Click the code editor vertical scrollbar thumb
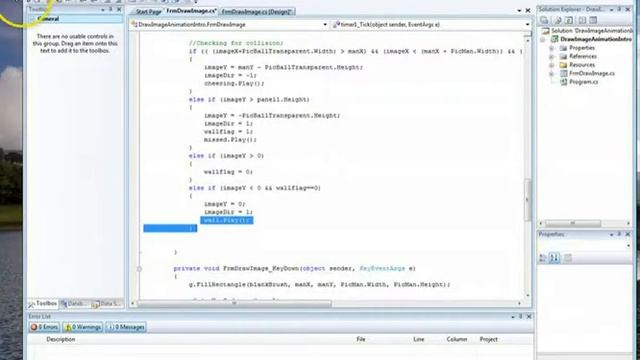 pos(527,200)
